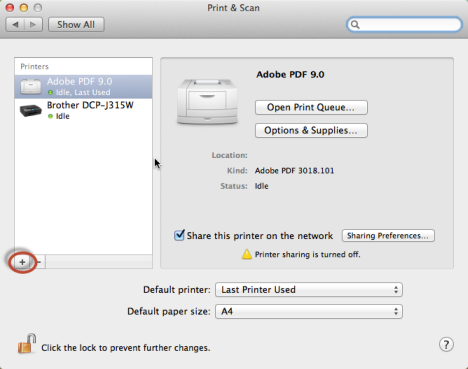Click the 'Print & Scan' window title
The height and width of the screenshot is (369, 468).
coord(233,8)
